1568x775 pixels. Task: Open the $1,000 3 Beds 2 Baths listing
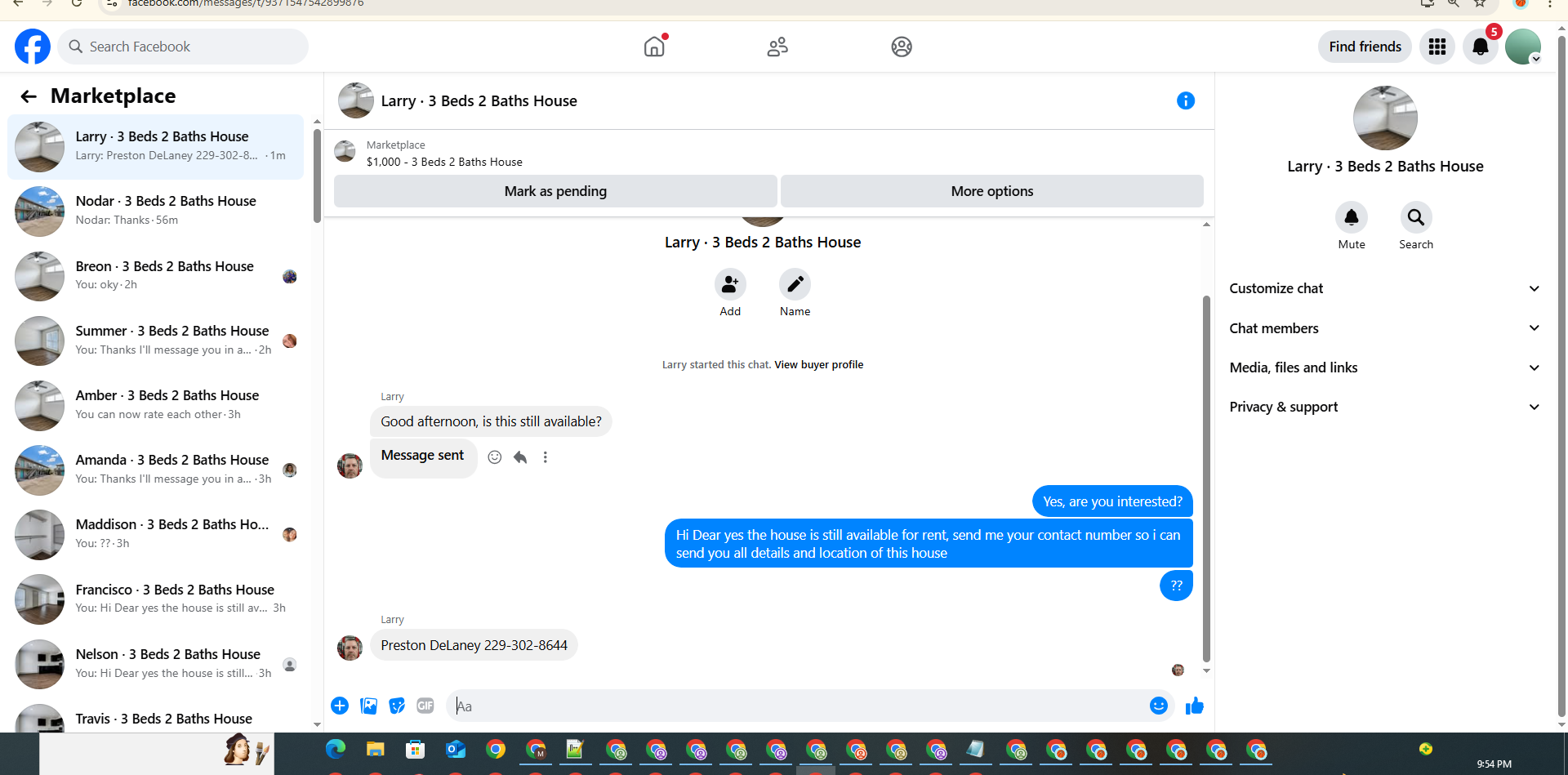tap(444, 162)
